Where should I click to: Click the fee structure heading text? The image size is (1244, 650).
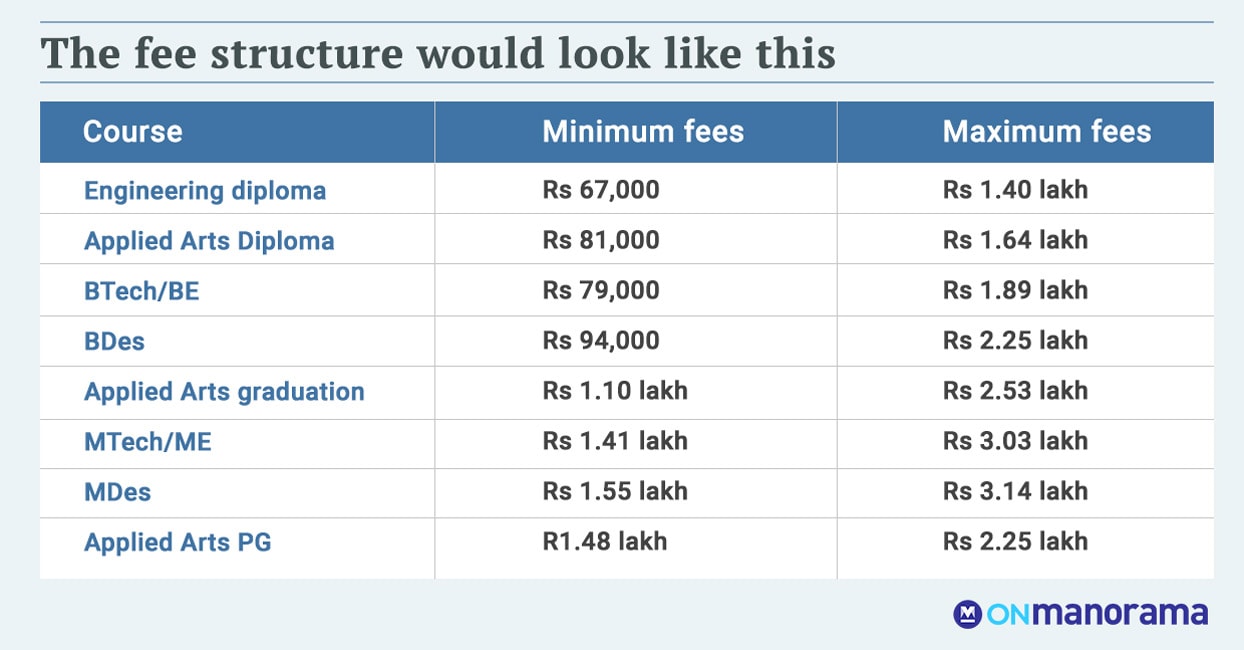(438, 53)
